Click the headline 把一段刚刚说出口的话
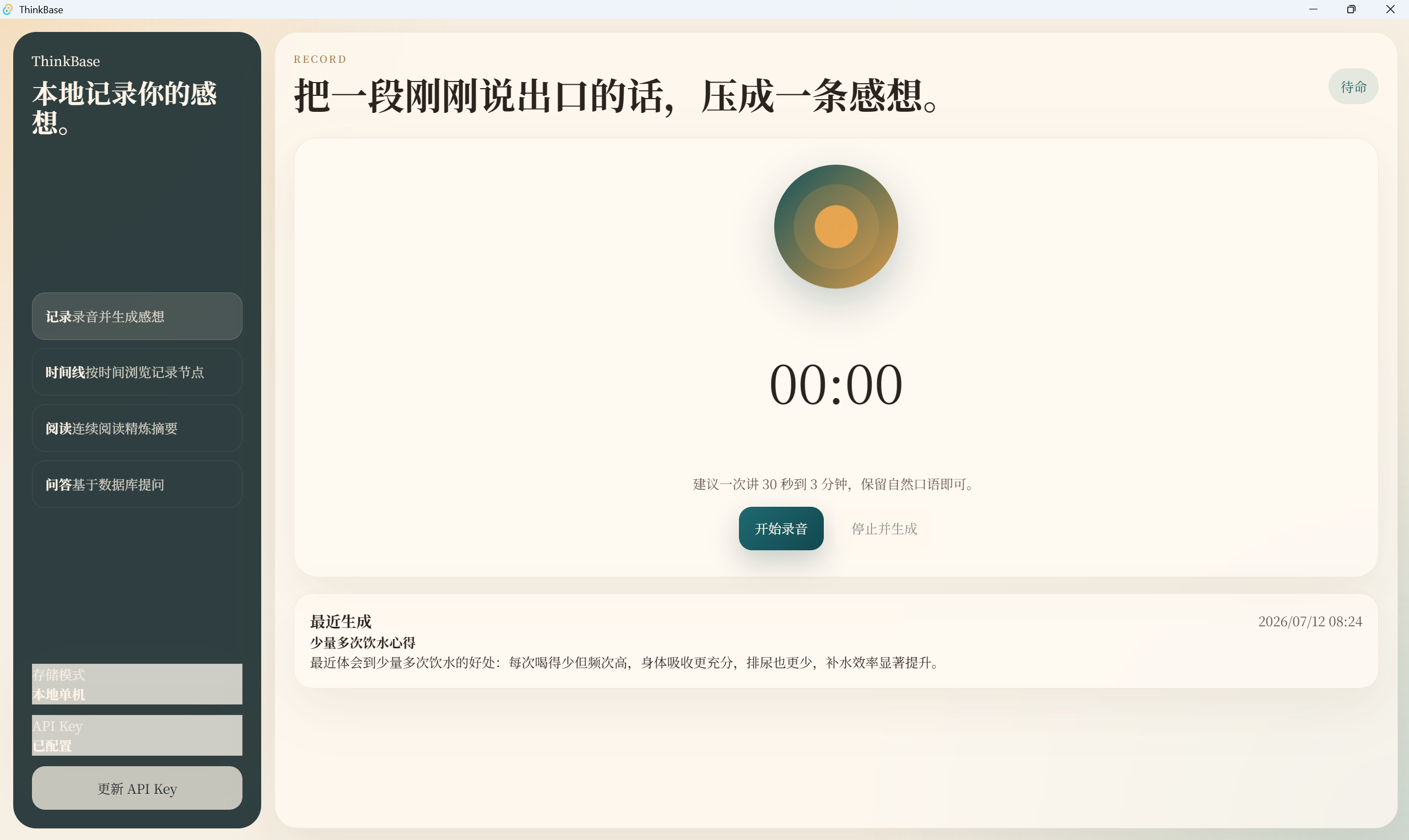 [x=616, y=96]
